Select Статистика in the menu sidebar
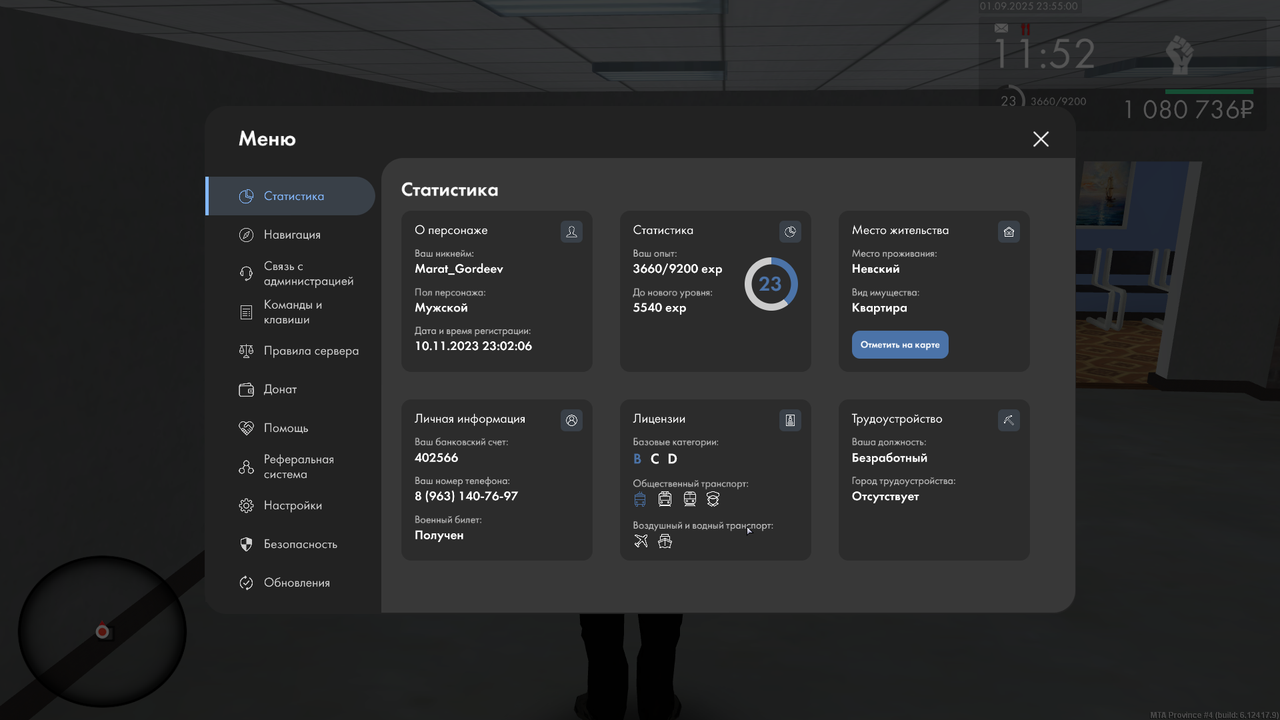 coord(290,196)
